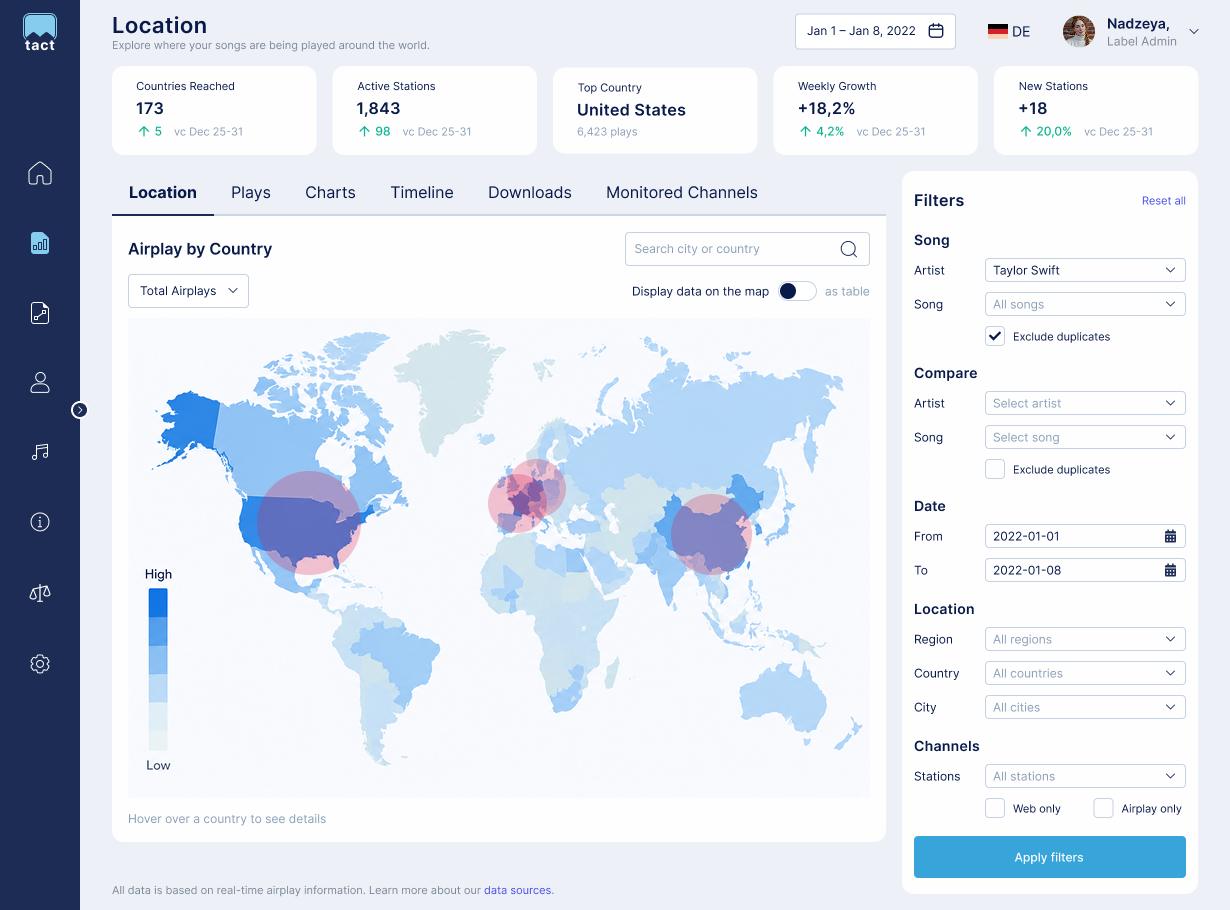Open the music note icon in the sidebar
Screen dimensions: 1230x910
click(x=40, y=452)
